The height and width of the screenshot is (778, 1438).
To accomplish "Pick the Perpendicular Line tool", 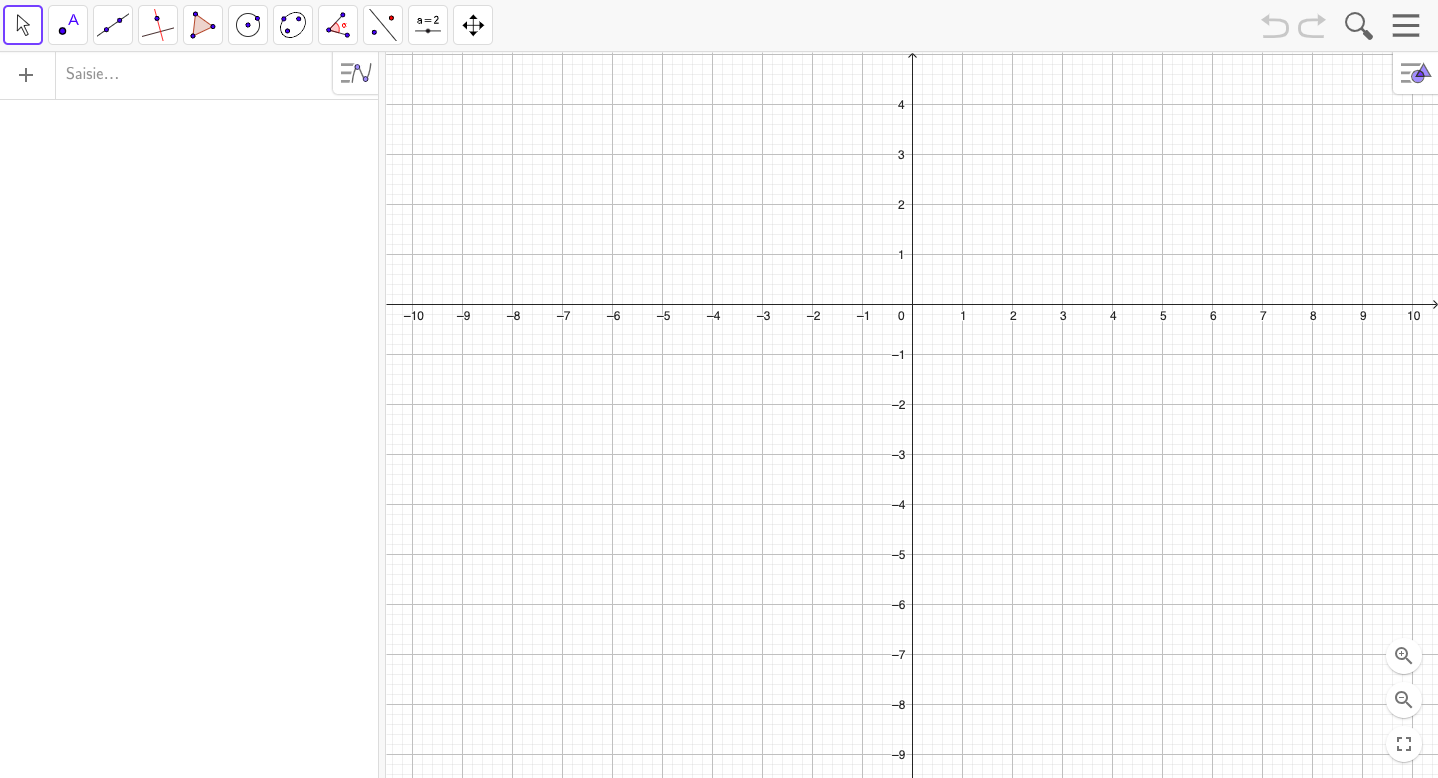I will pyautogui.click(x=158, y=25).
